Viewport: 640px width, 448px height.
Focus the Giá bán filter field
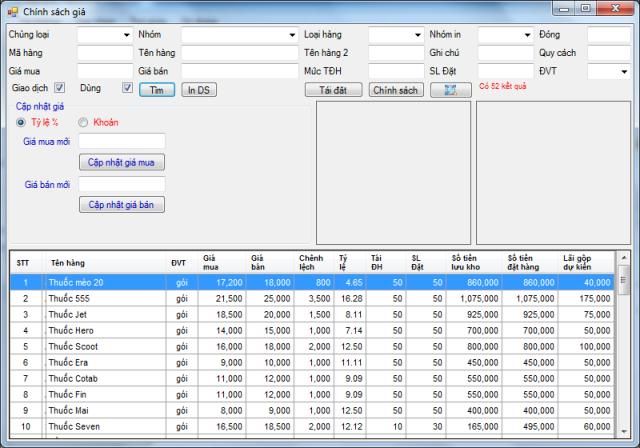coord(240,71)
